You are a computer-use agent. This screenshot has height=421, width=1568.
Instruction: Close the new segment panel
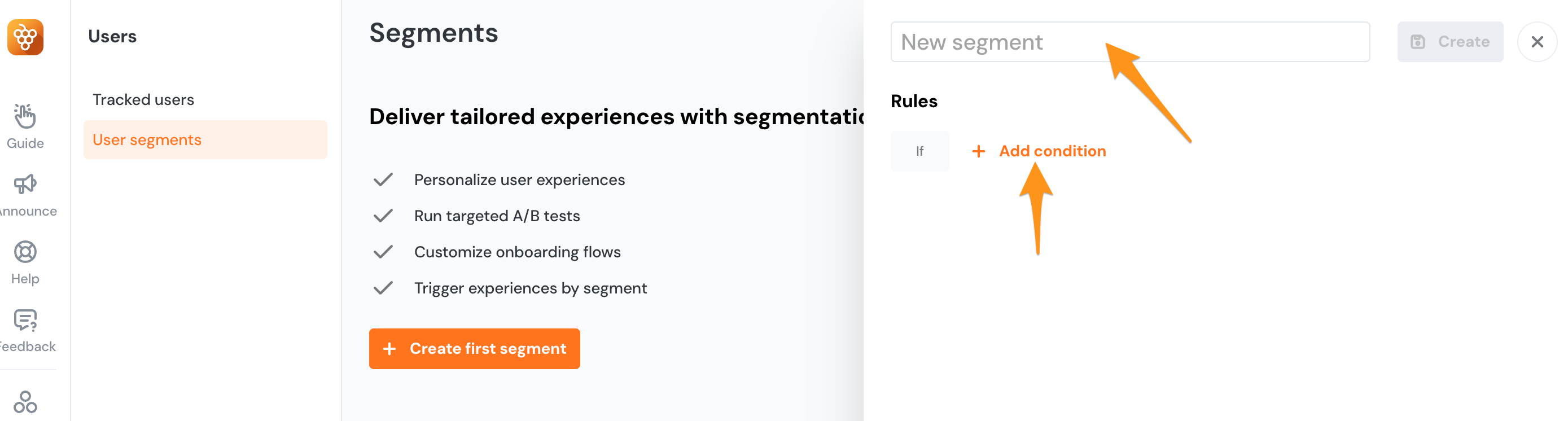point(1537,42)
